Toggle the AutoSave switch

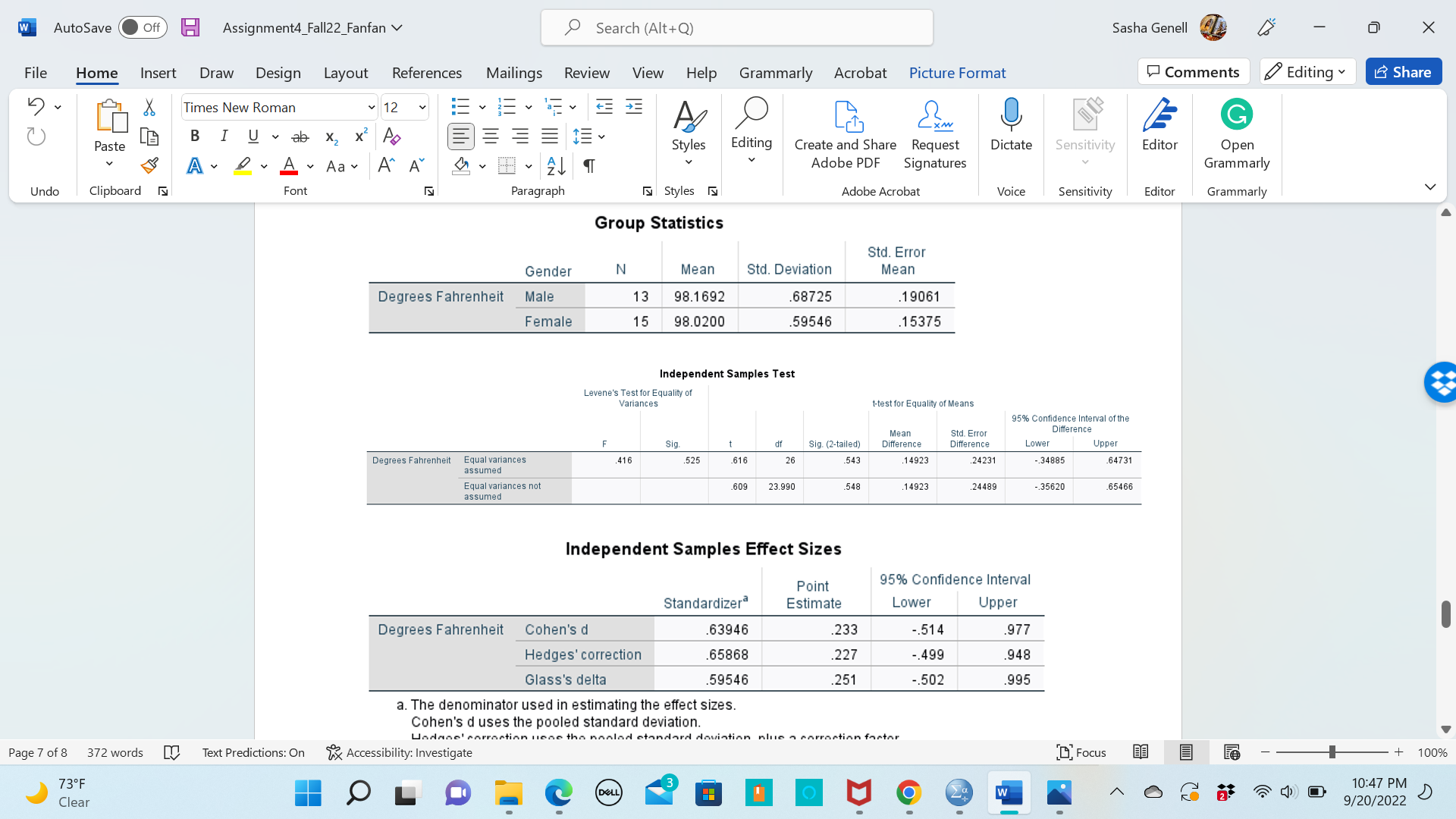click(x=143, y=27)
